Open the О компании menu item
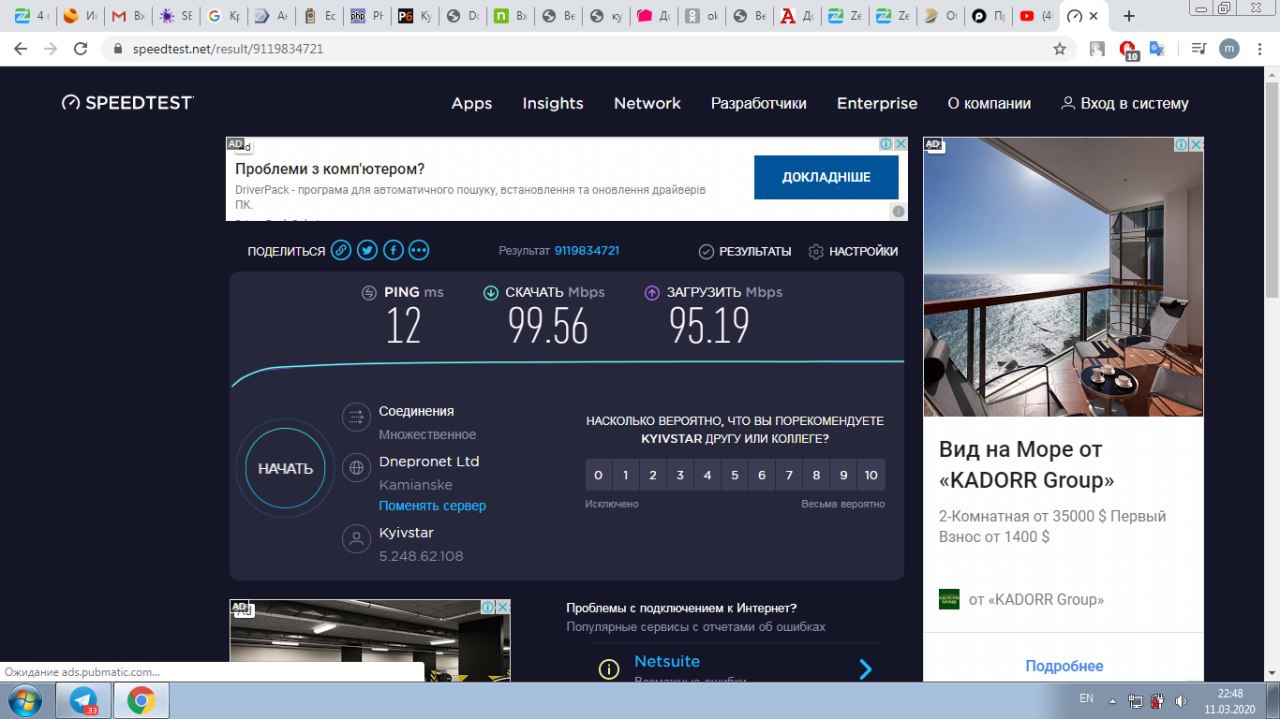1280x719 pixels. point(989,103)
